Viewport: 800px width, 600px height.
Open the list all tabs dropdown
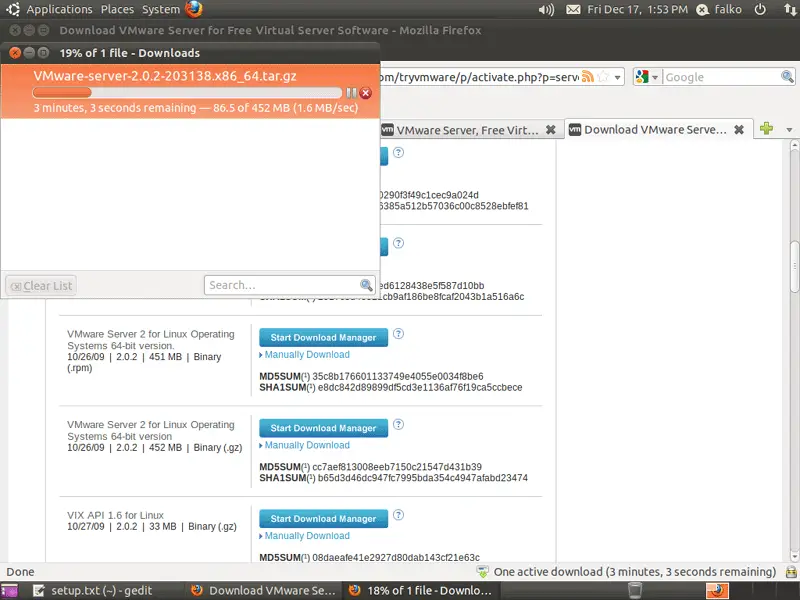[x=789, y=130]
